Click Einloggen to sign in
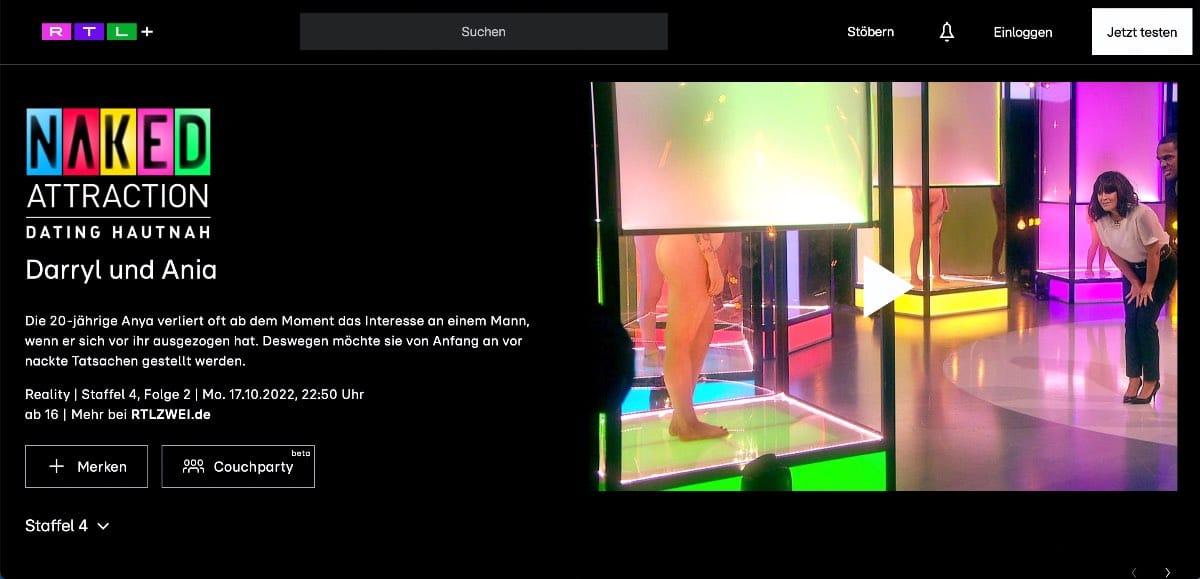 coord(1022,32)
